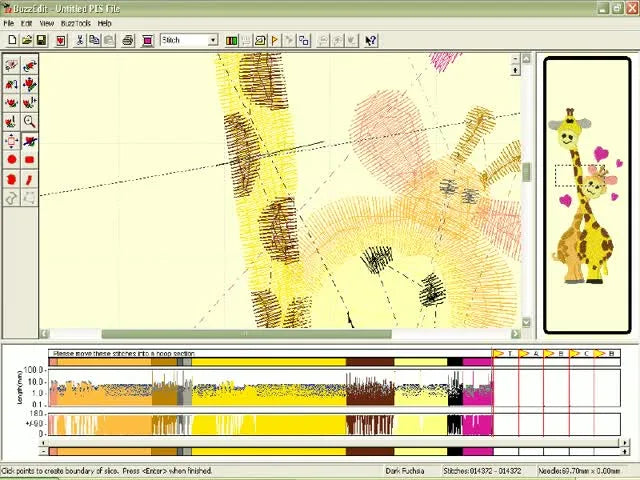
Task: Select the magnifying glass Zoom tool
Action: 29,122
